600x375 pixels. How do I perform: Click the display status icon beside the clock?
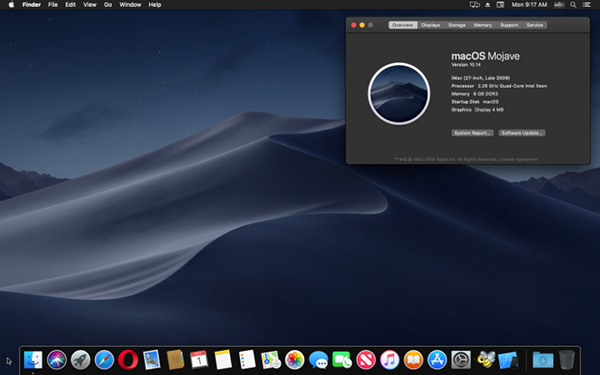[500, 5]
